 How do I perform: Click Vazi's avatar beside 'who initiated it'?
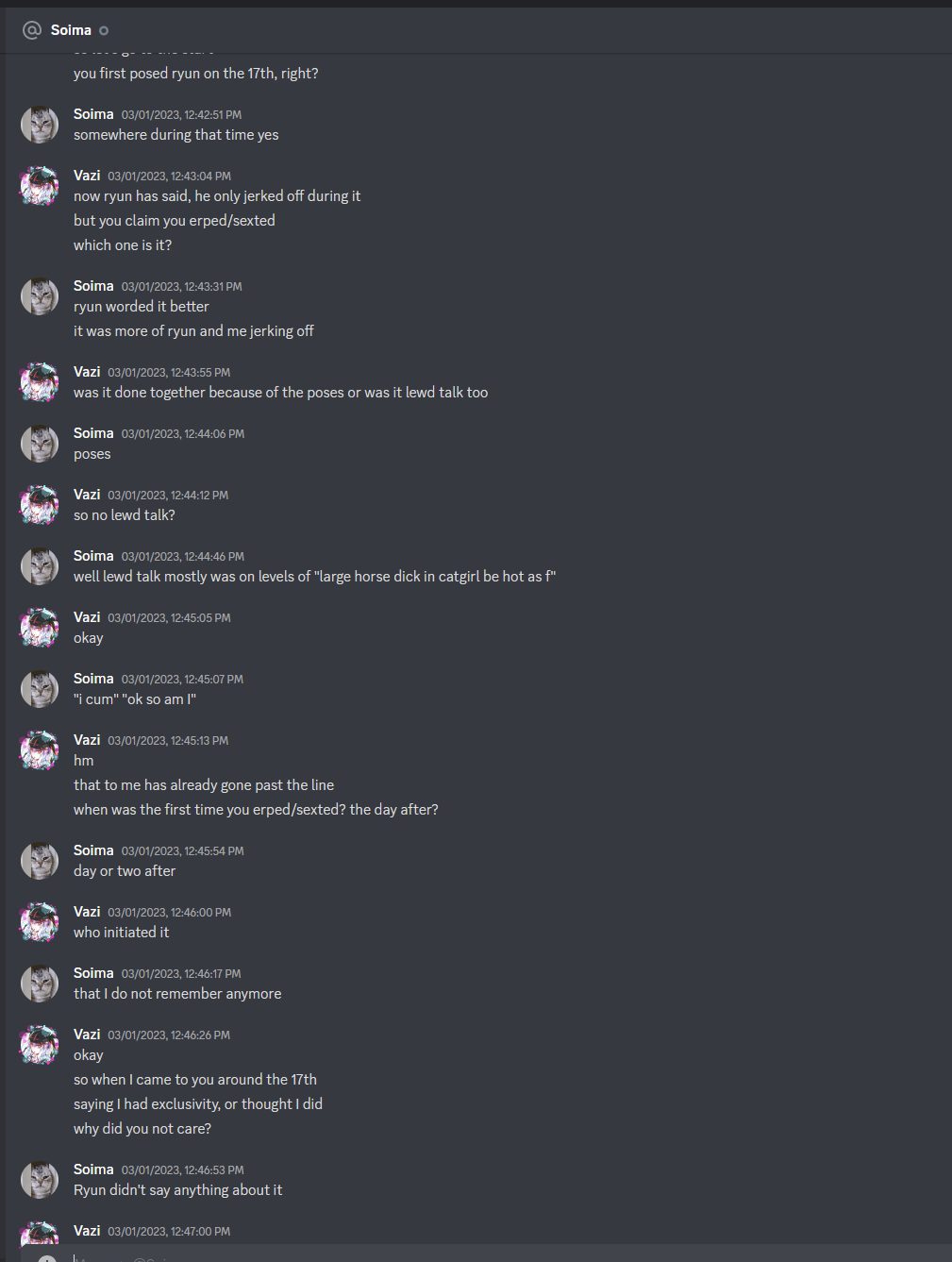(x=40, y=922)
